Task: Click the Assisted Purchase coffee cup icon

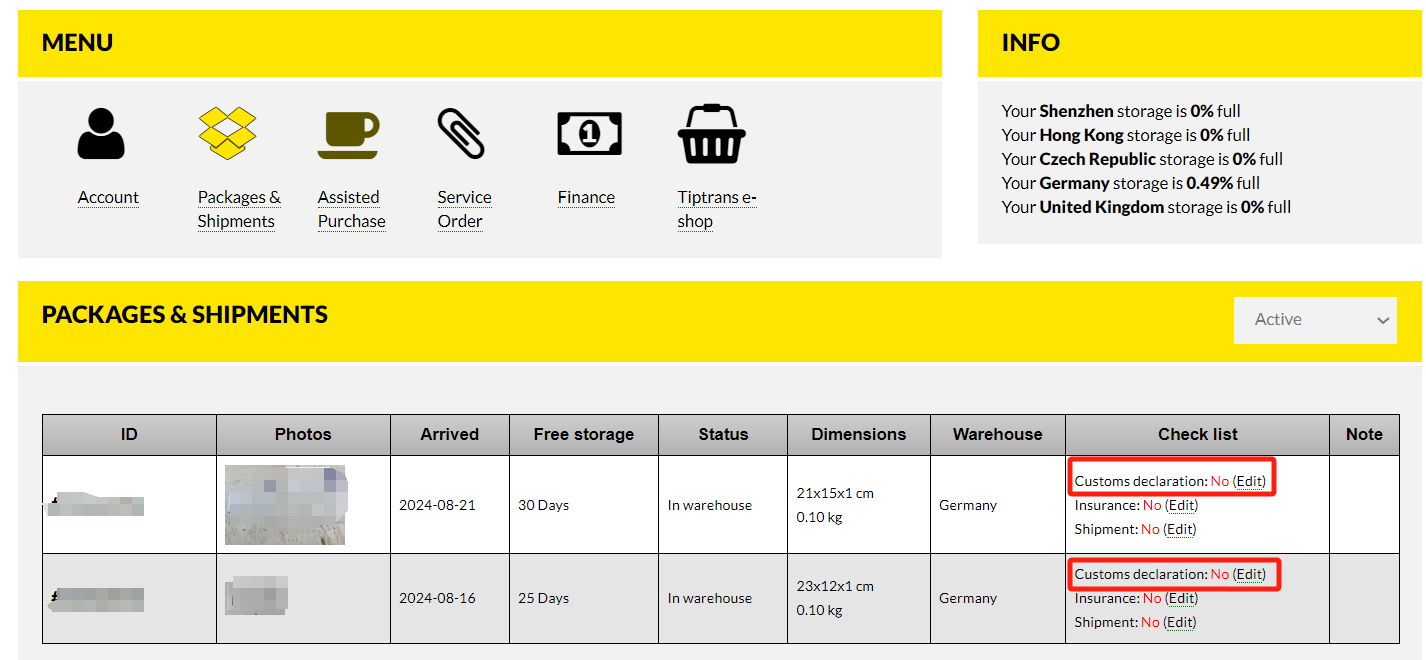Action: pos(348,134)
